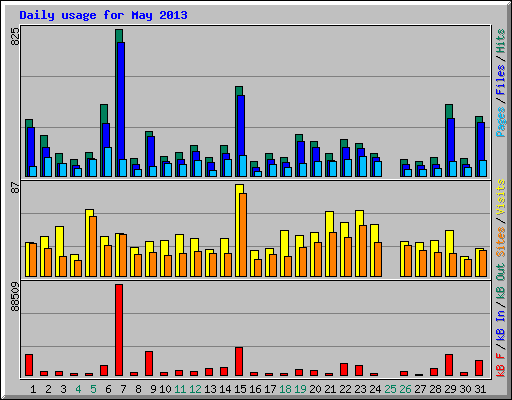The image size is (512, 400).
Task: Click green weekend day label 5
Action: pos(93,389)
